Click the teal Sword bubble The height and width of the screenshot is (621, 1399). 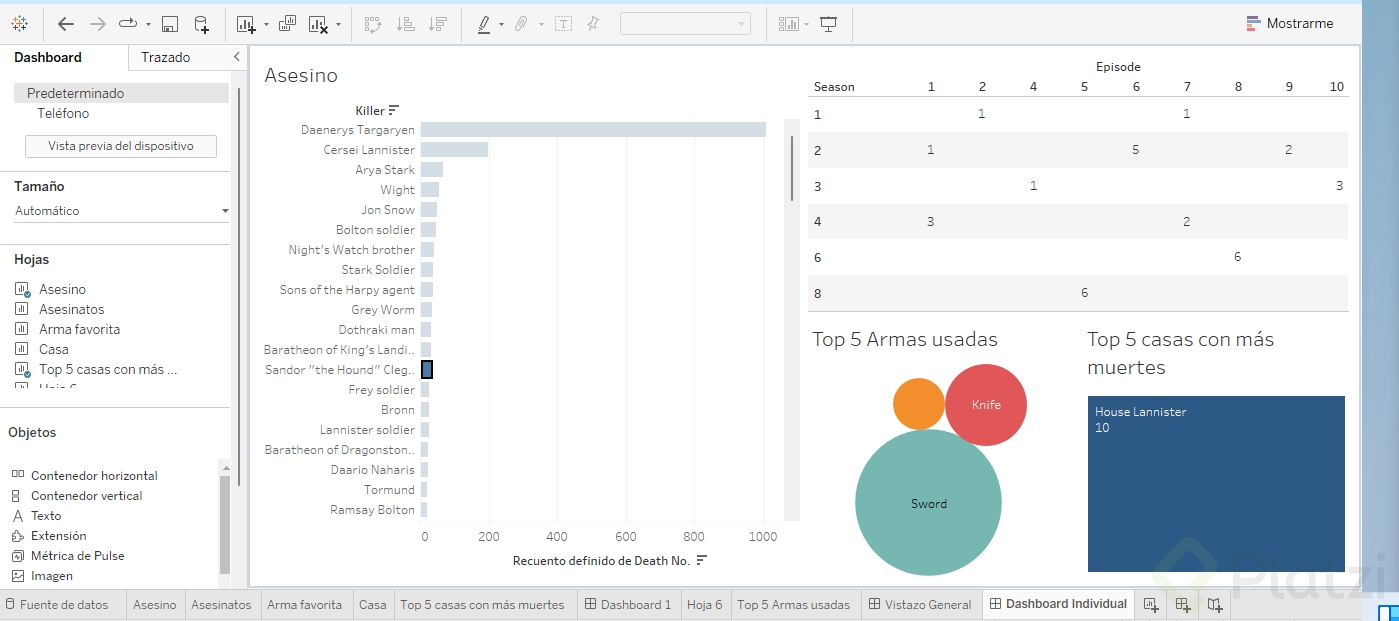(x=928, y=503)
